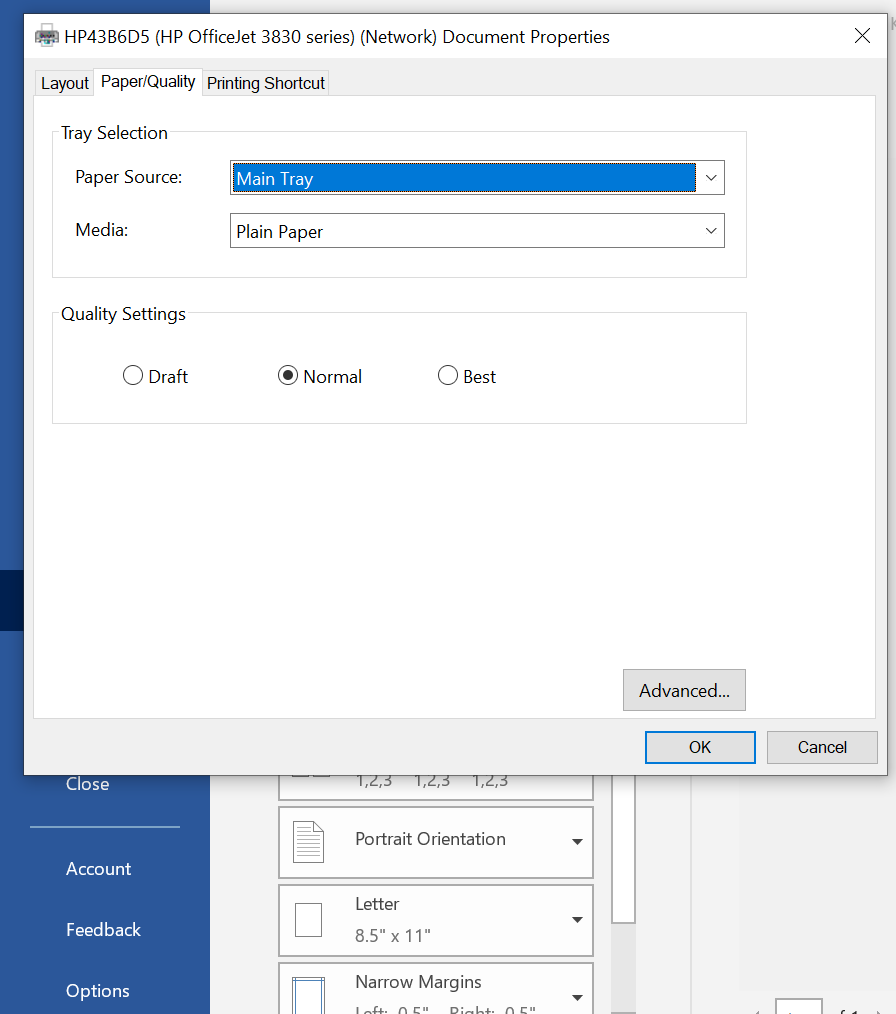Open Options in the blue sidebar
Viewport: 896px width, 1014px height.
click(x=98, y=991)
